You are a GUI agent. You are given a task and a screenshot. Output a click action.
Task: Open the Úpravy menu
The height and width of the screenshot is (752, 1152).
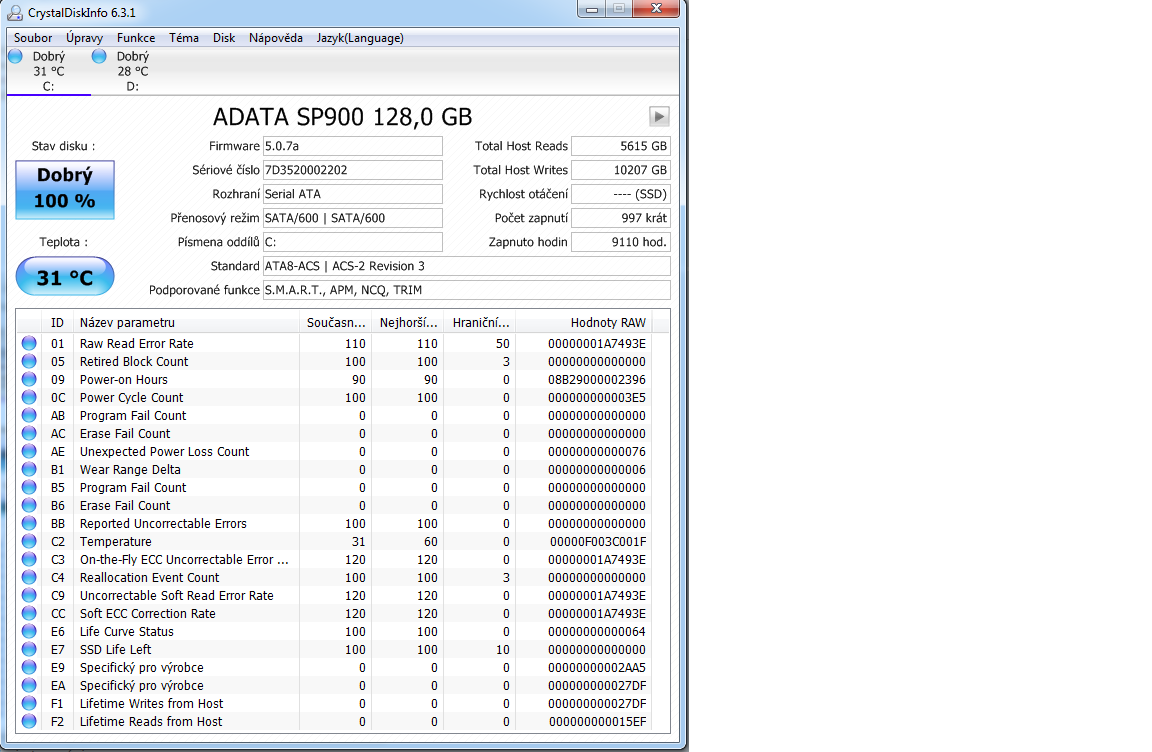point(84,38)
